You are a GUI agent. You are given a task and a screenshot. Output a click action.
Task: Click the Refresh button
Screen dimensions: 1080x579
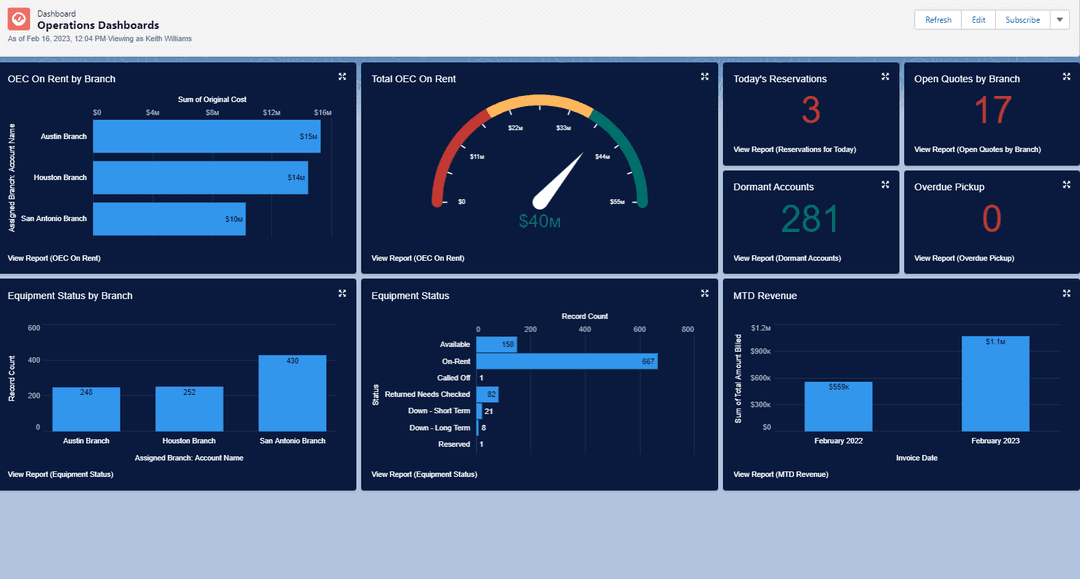[x=938, y=20]
